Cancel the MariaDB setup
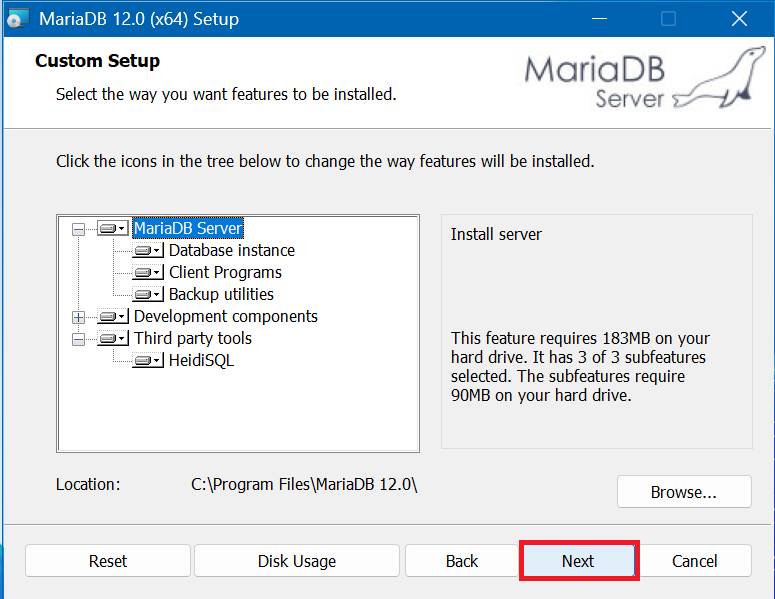Image resolution: width=775 pixels, height=599 pixels. click(x=695, y=561)
